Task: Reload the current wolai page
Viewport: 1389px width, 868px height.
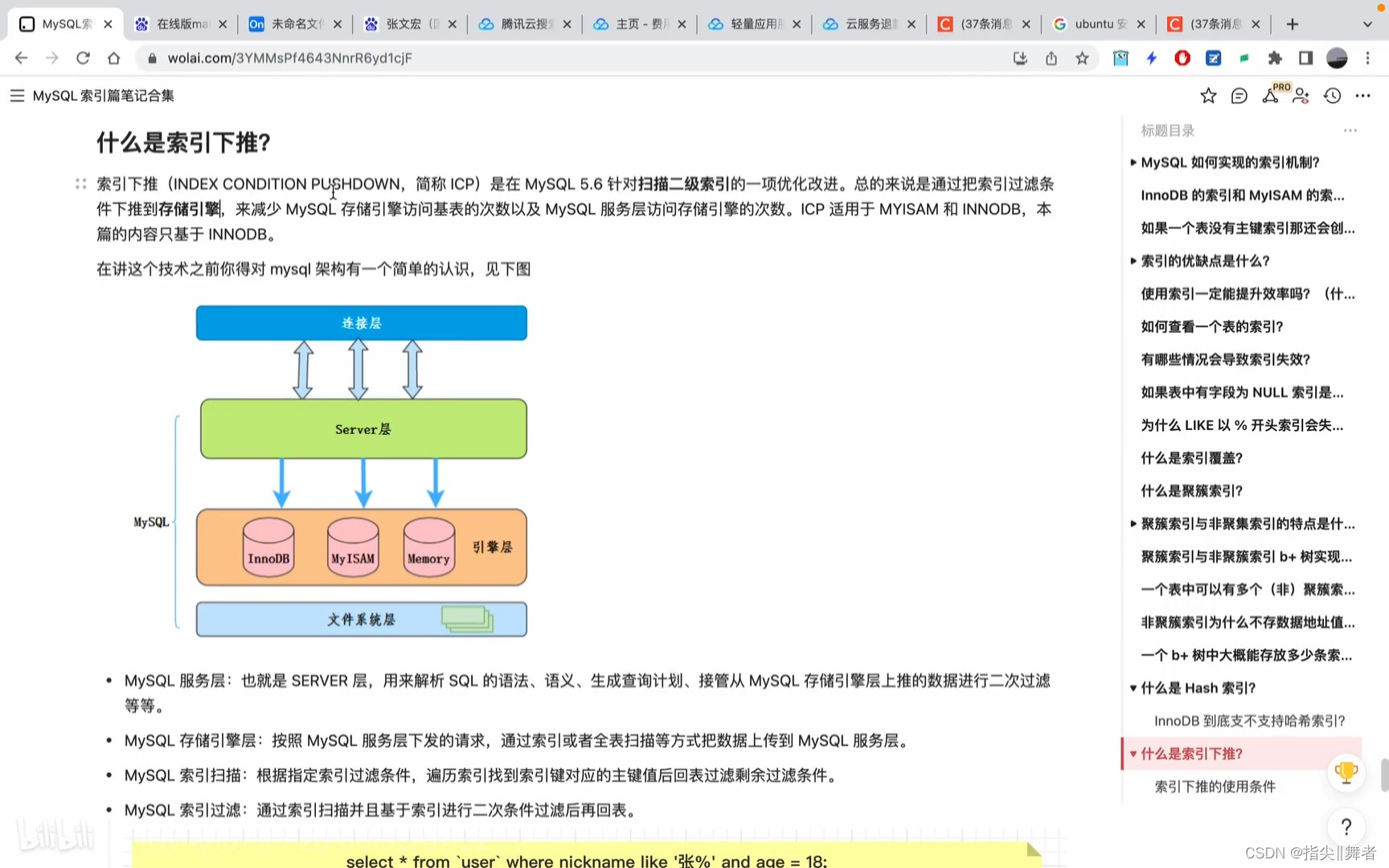Action: (83, 58)
